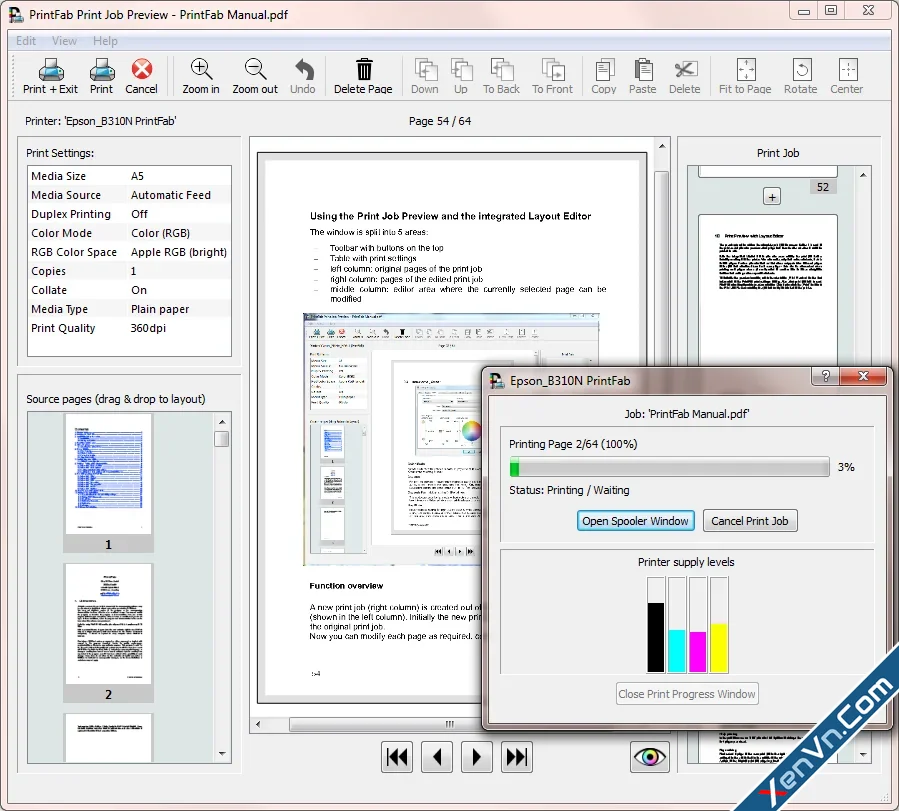The image size is (899, 811).
Task: Click Open Spooler Window button
Action: pos(635,521)
